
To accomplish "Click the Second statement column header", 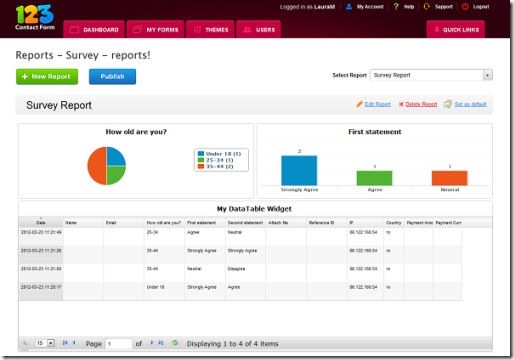I will click(x=246, y=222).
